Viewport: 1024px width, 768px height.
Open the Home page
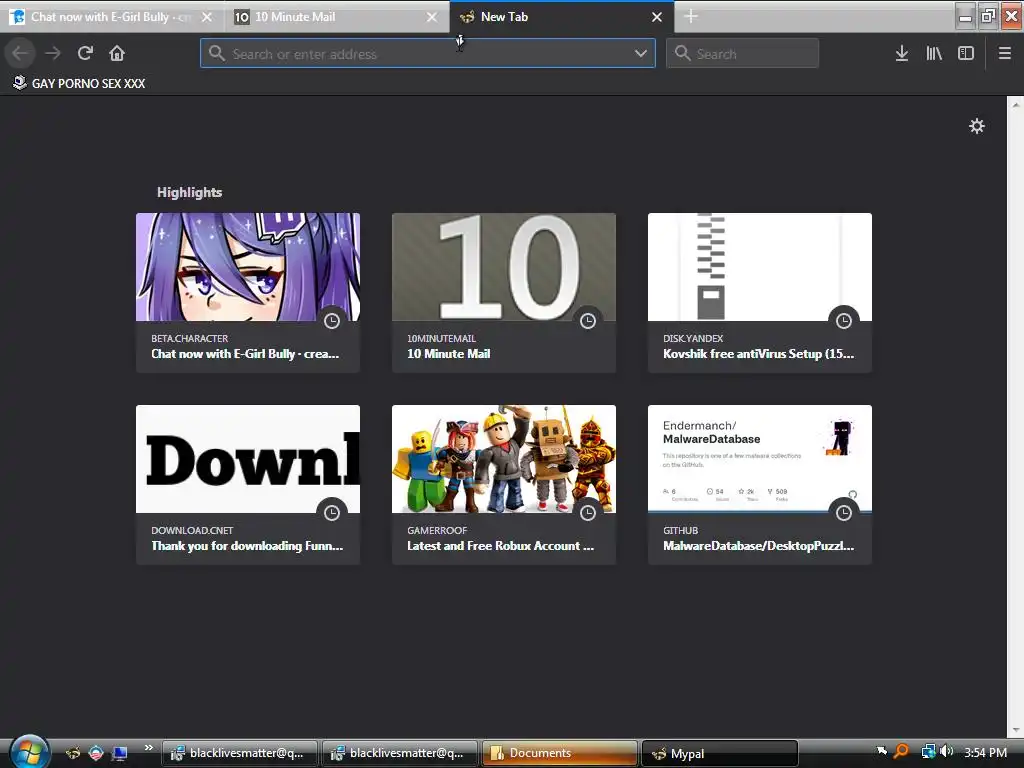pyautogui.click(x=117, y=53)
